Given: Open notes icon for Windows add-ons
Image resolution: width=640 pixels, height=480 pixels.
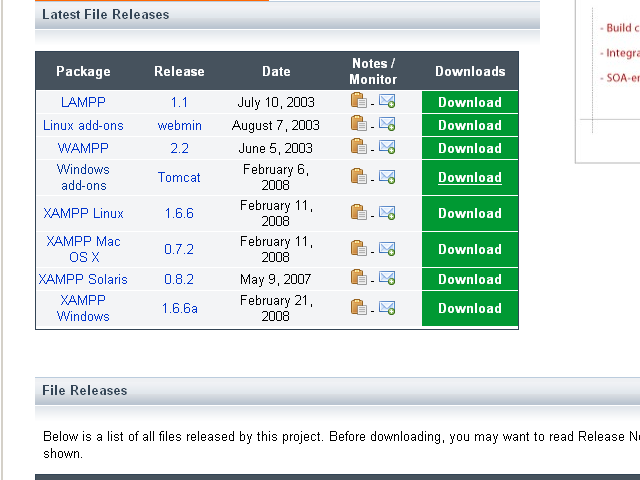Looking at the screenshot, I should point(358,176).
